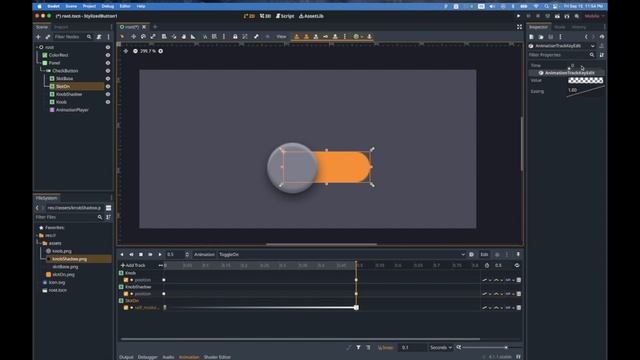Select the Scale Mode tool
This screenshot has height=360, width=640.
click(x=153, y=37)
